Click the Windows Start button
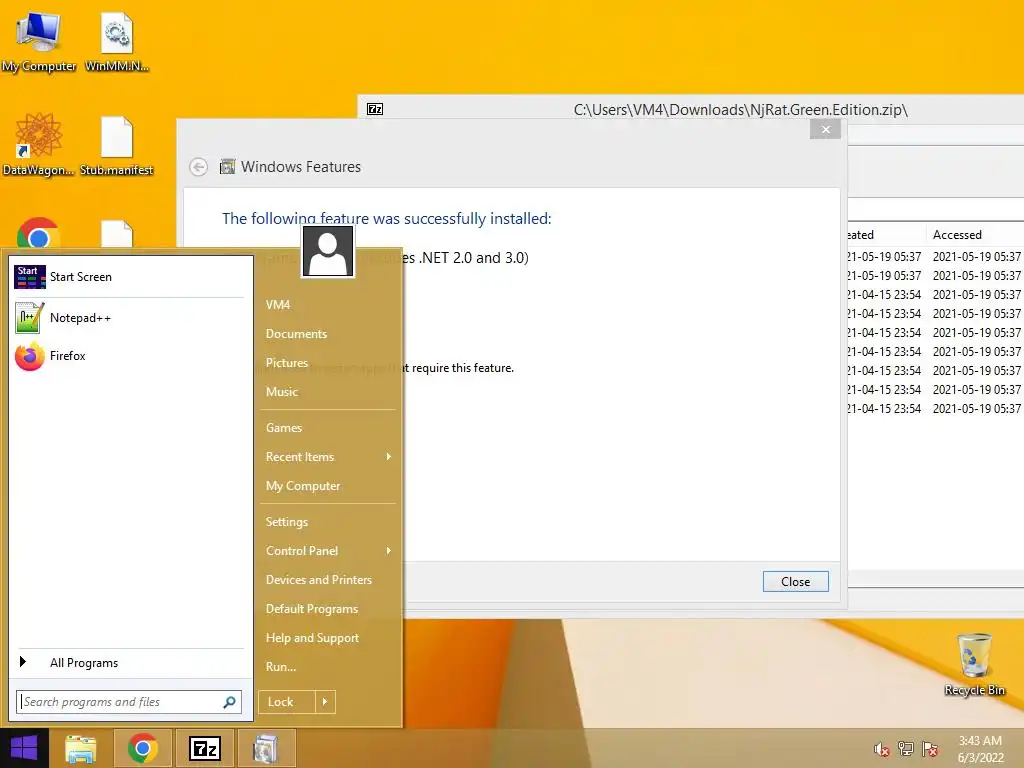1024x768 pixels. pyautogui.click(x=24, y=748)
